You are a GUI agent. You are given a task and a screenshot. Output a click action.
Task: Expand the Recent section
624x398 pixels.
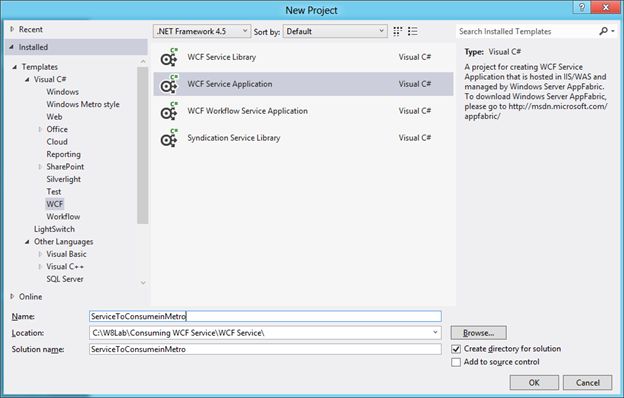point(12,29)
